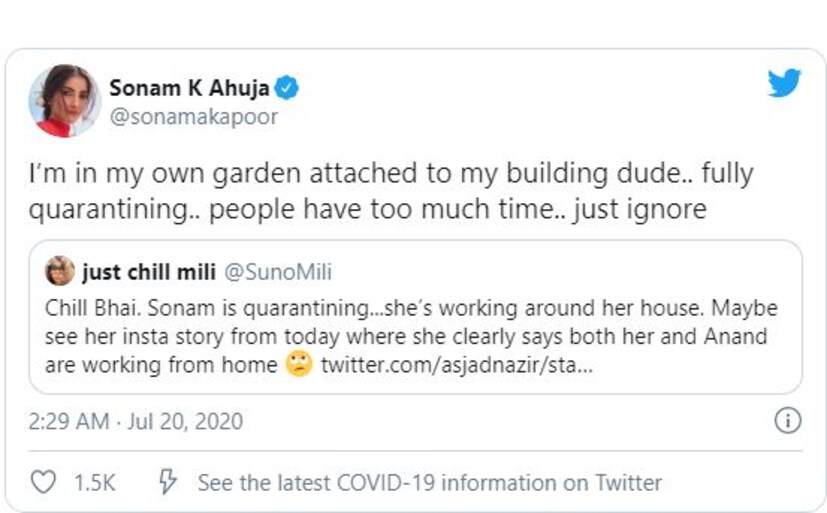
Task: Click the eye-roll emoji in quoted tweet
Action: 298,364
